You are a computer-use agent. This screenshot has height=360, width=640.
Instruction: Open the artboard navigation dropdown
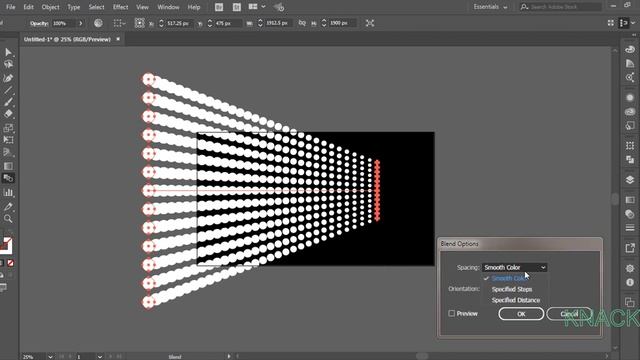coord(100,357)
